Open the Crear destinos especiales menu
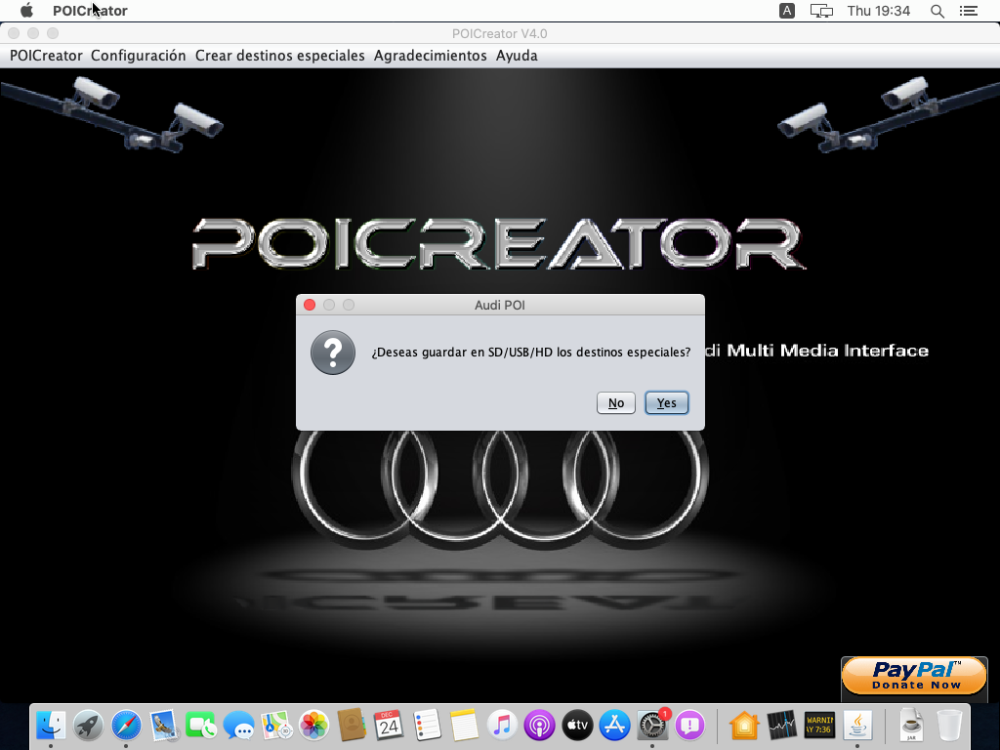The height and width of the screenshot is (750, 1000). click(x=280, y=55)
